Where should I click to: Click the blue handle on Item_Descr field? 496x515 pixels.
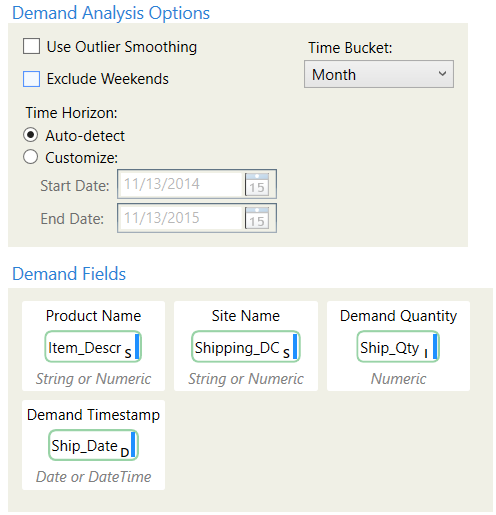137,347
